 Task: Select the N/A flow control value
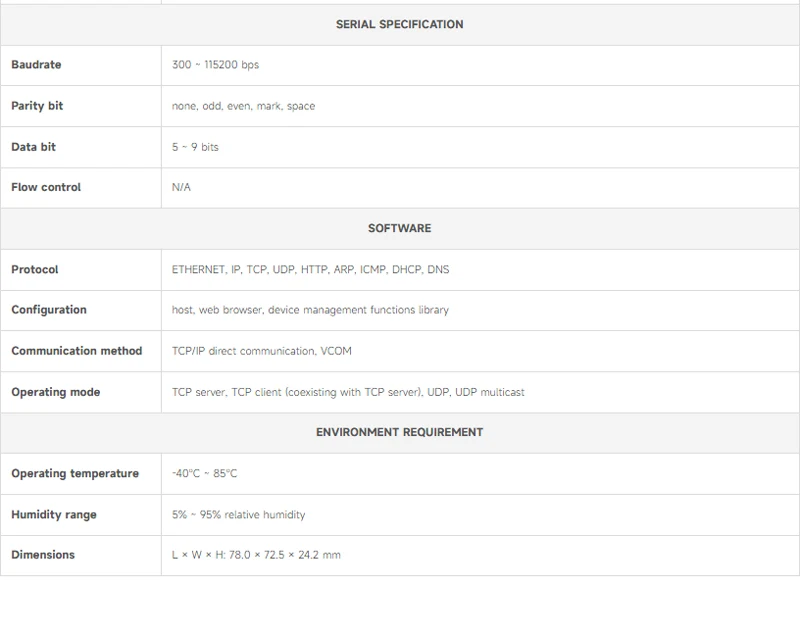click(x=181, y=187)
